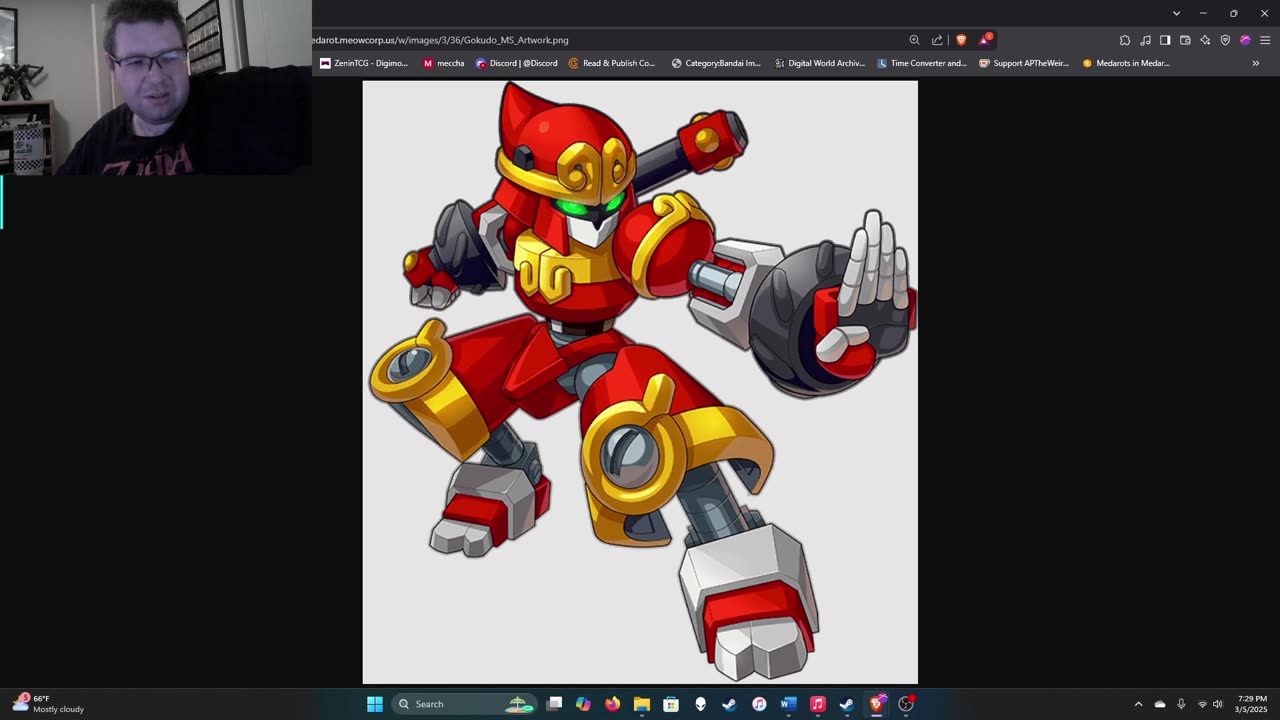Screen dimensions: 1280x720
Task: Open the ZeninTCG - Digimo... bookmark
Action: tap(364, 63)
